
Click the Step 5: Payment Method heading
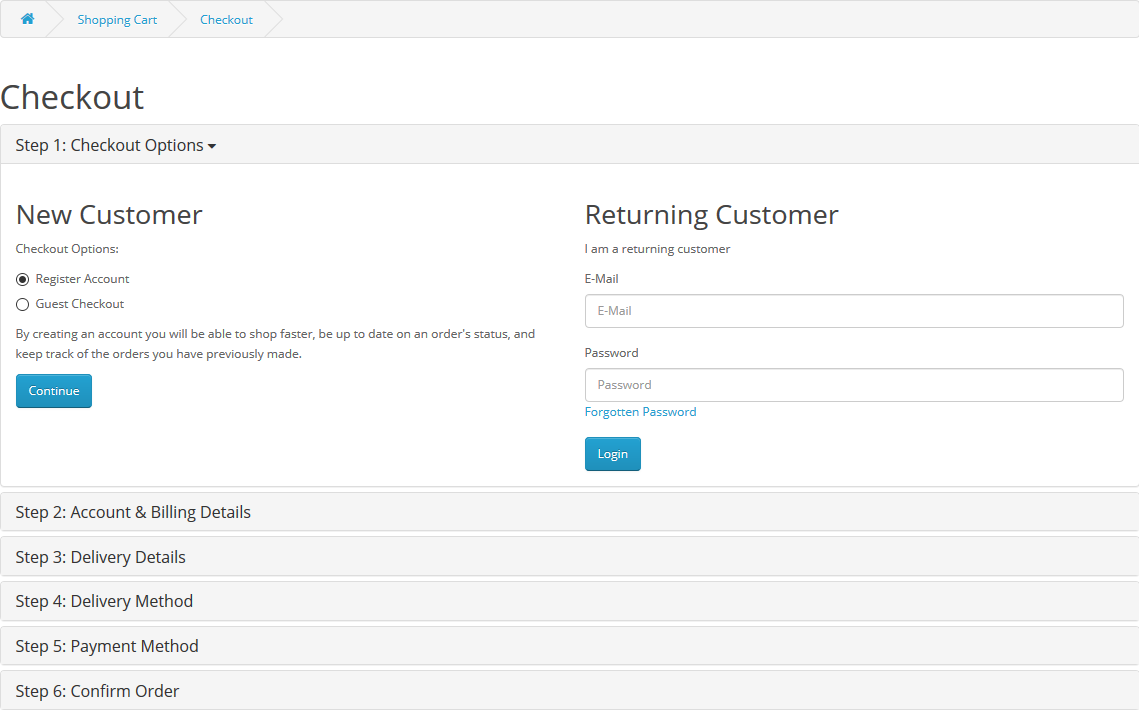107,647
